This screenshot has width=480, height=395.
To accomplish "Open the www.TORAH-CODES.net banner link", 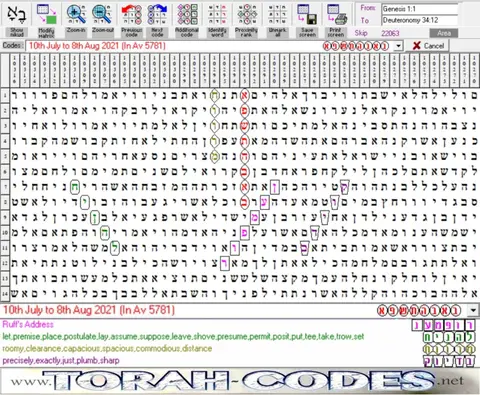I will [239, 381].
